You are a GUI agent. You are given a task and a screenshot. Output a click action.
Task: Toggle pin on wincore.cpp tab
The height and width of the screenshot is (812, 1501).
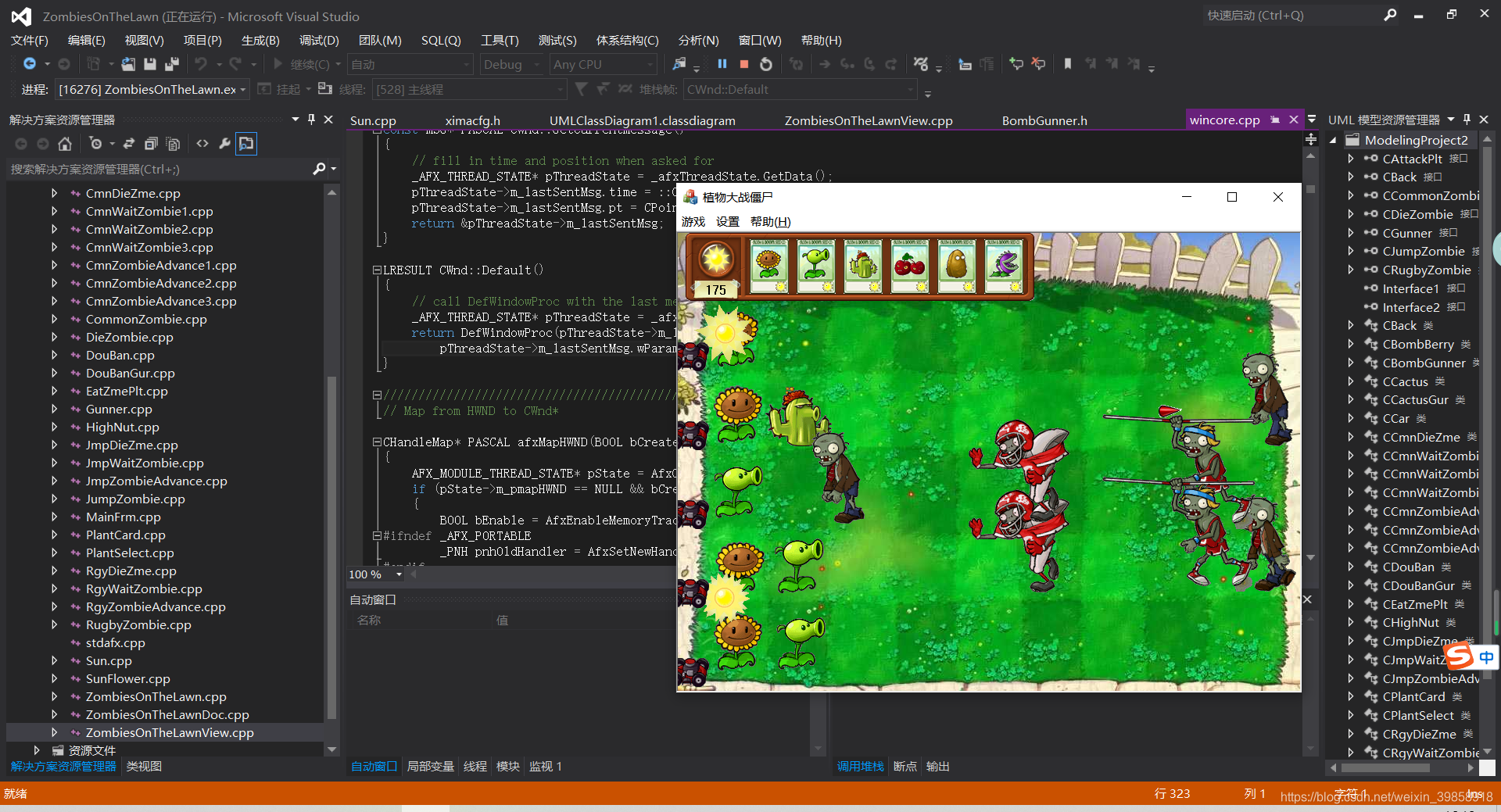(x=1275, y=120)
